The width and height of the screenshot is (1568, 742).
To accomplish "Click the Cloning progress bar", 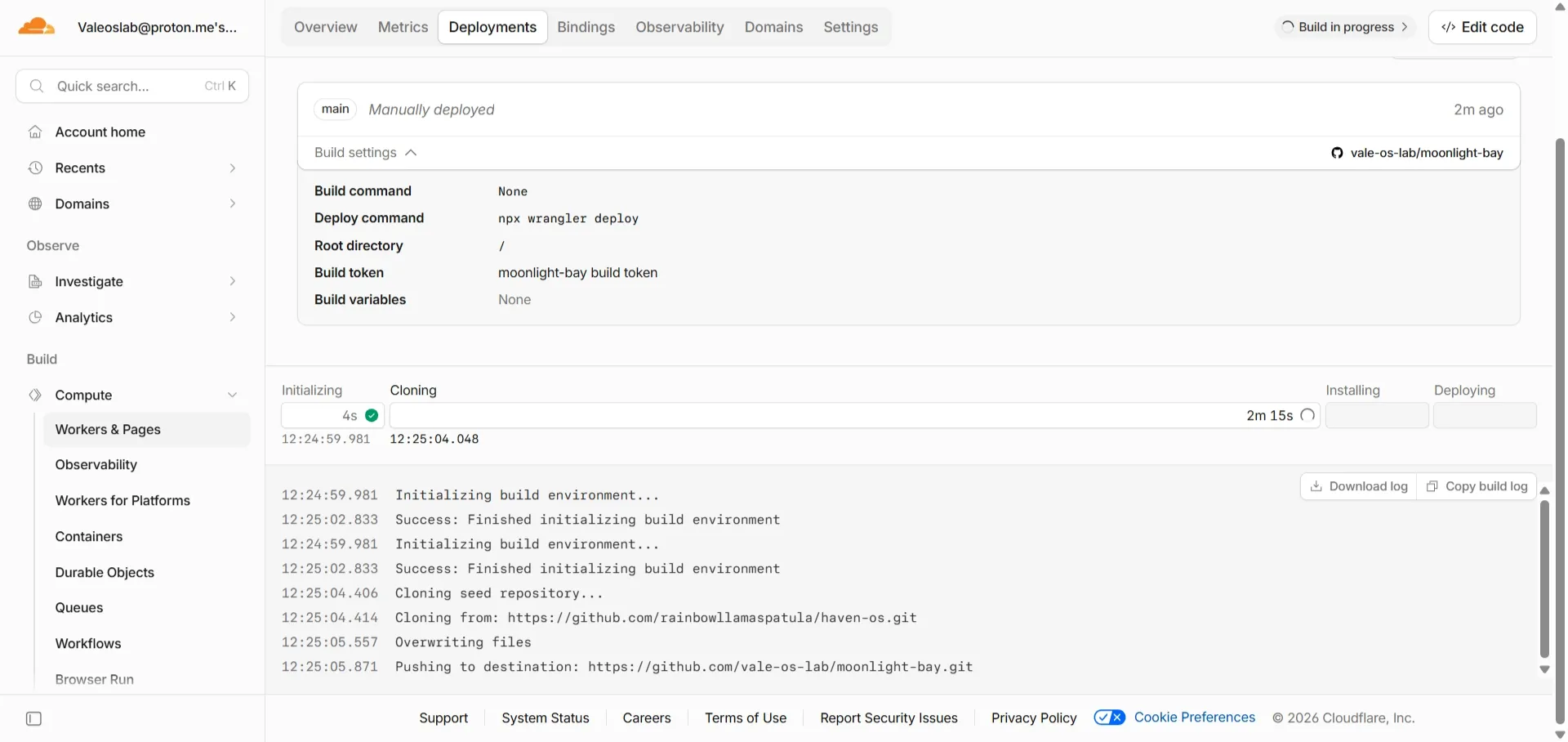I will coord(855,415).
